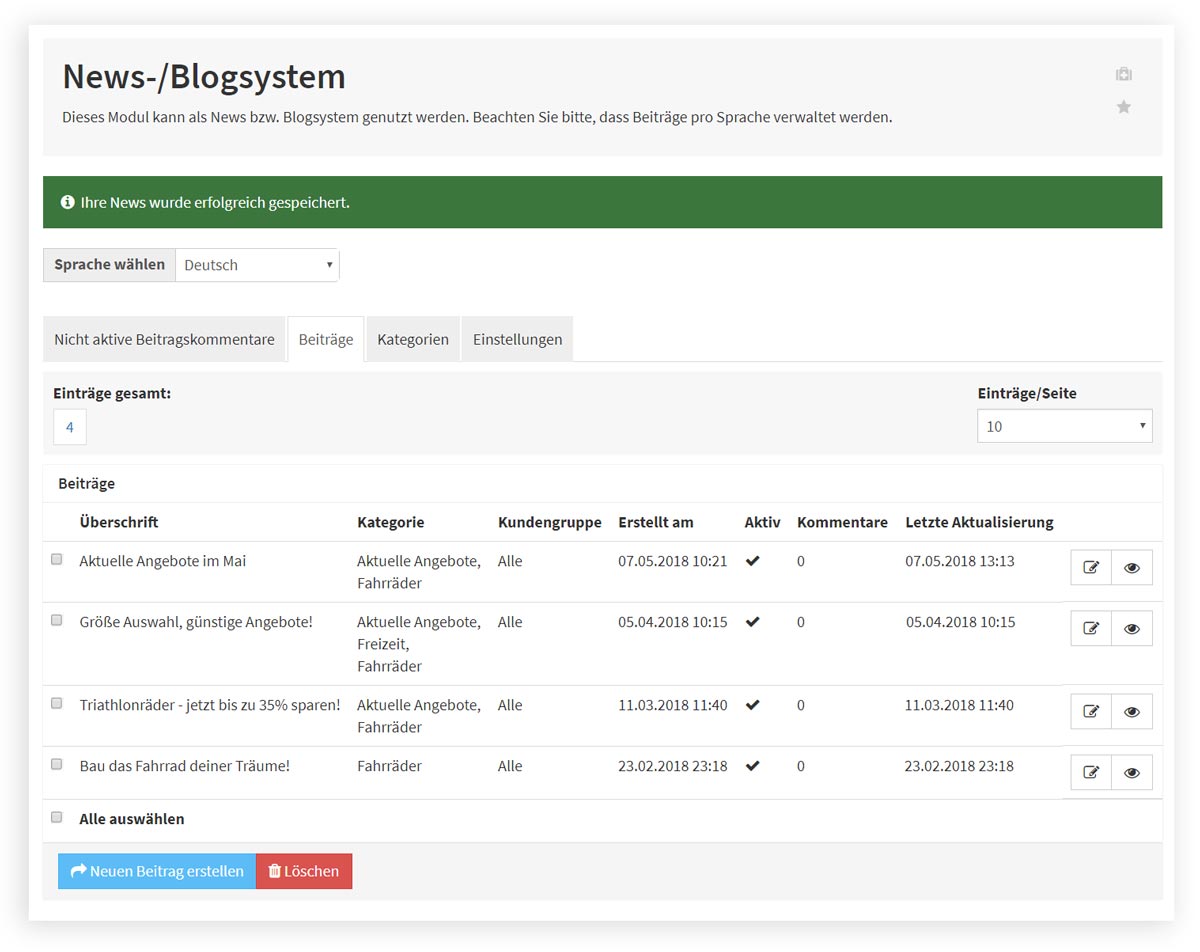Click the created date '11.03.2018 11:40'
Viewport: 1200px width, 952px height.
(x=673, y=705)
